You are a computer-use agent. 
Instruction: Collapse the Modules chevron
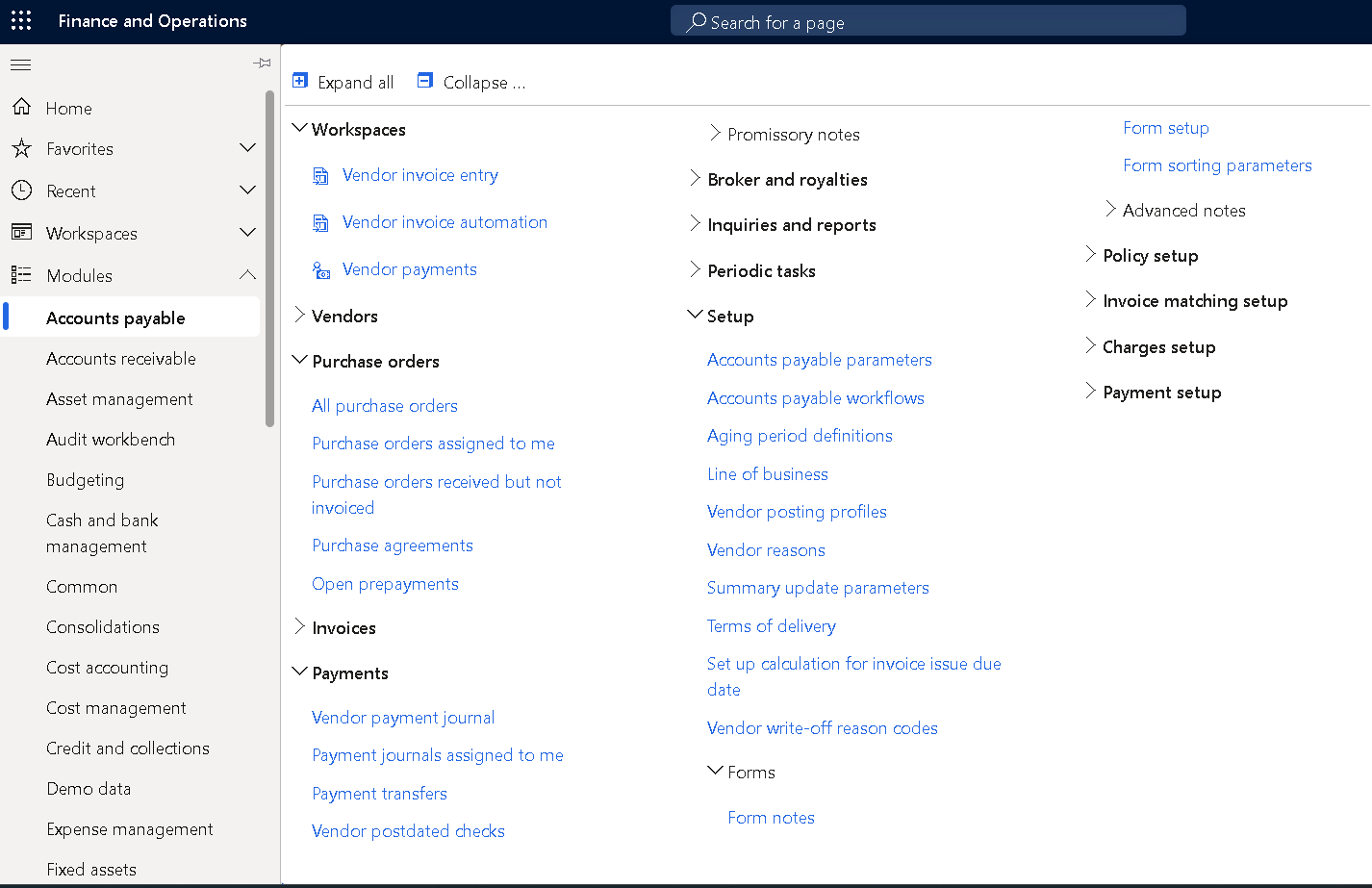[247, 274]
